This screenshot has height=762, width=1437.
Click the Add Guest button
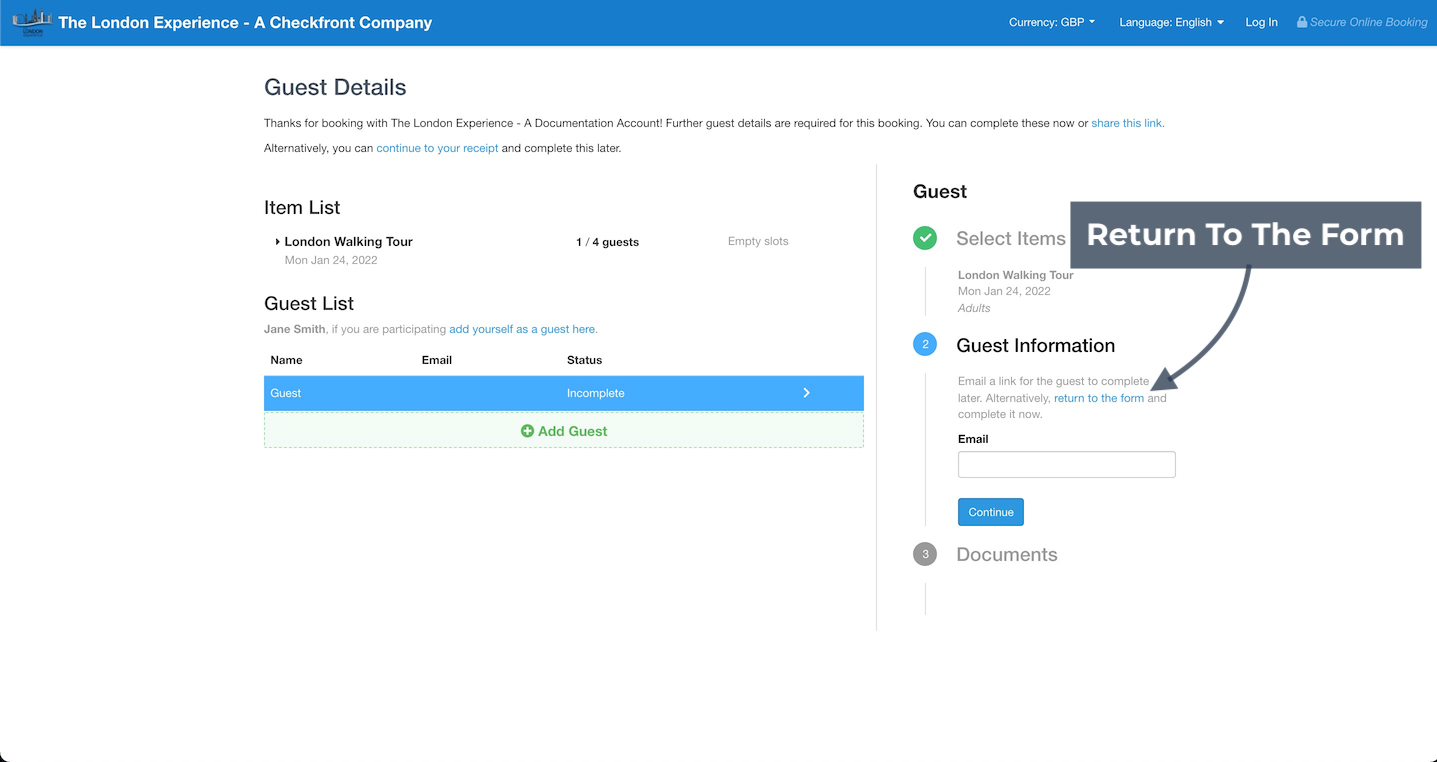coord(564,431)
